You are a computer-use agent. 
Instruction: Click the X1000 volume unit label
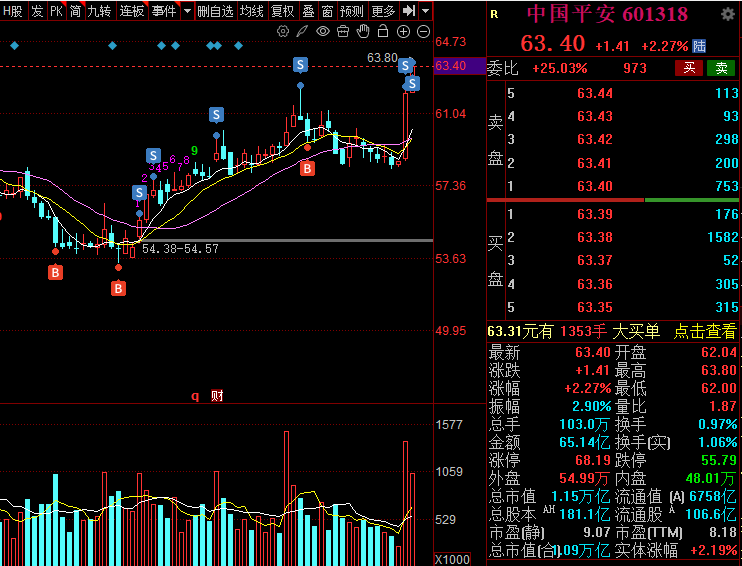452,559
